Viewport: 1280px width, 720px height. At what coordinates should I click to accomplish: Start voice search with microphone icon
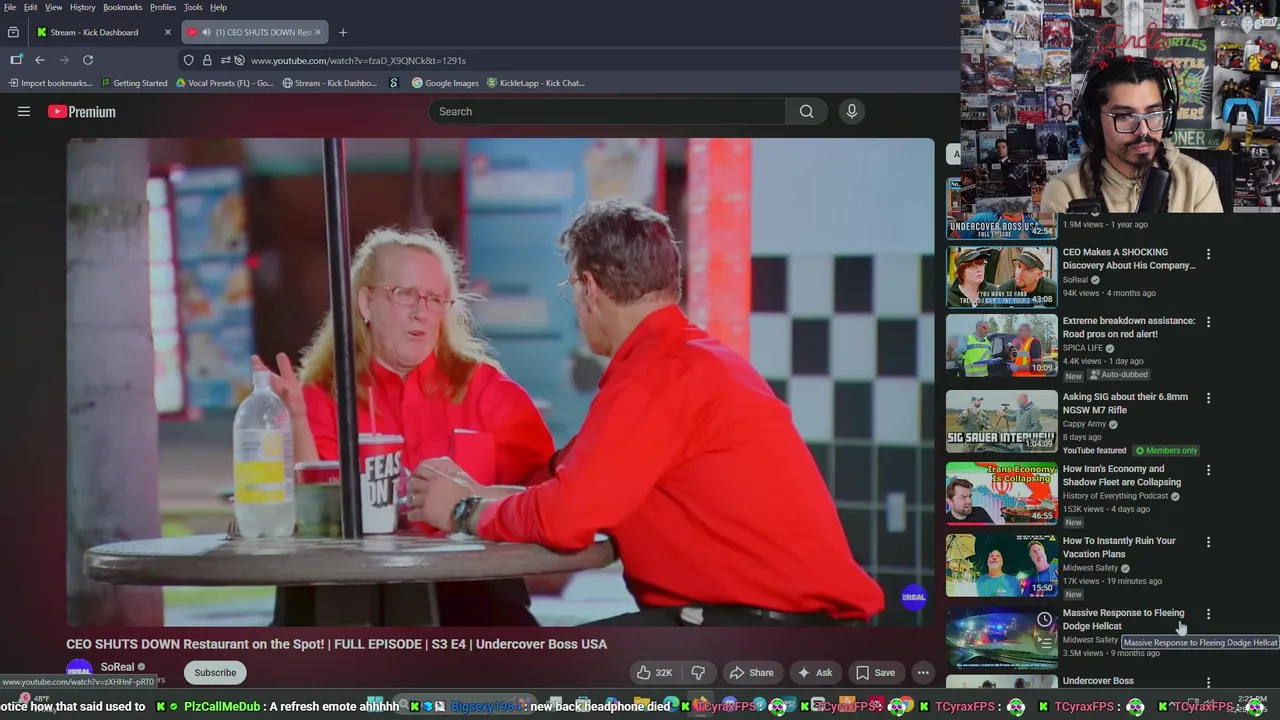pyautogui.click(x=852, y=111)
